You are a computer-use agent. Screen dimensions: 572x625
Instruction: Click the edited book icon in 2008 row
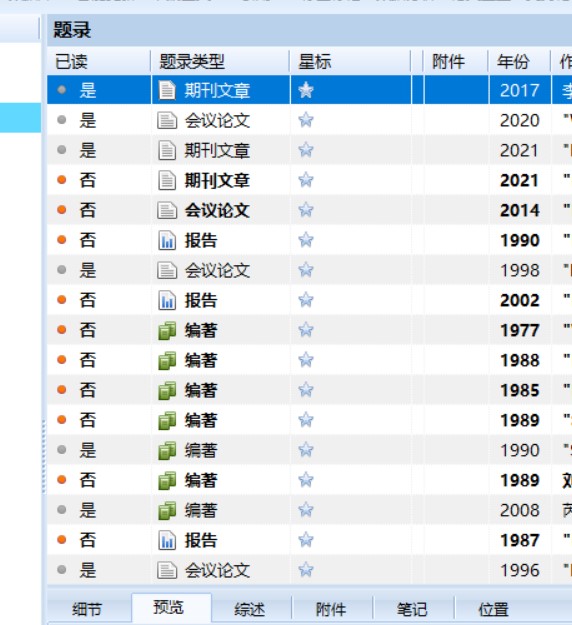click(167, 511)
